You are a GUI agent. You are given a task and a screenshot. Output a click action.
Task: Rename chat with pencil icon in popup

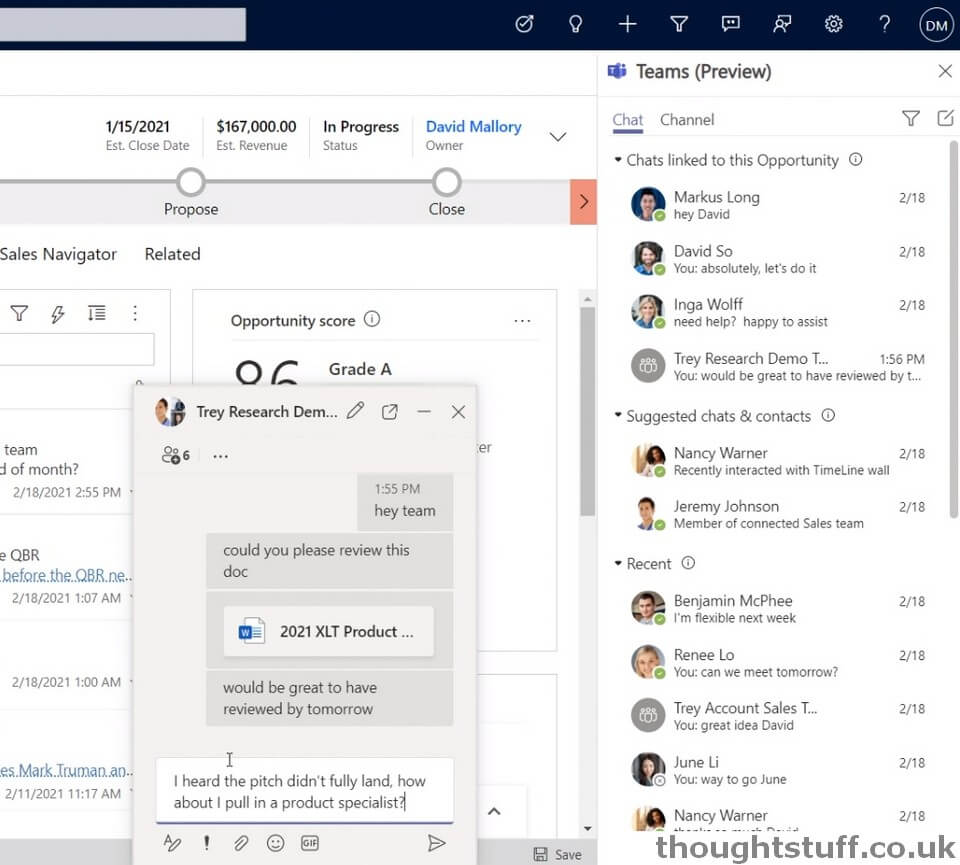coord(355,411)
